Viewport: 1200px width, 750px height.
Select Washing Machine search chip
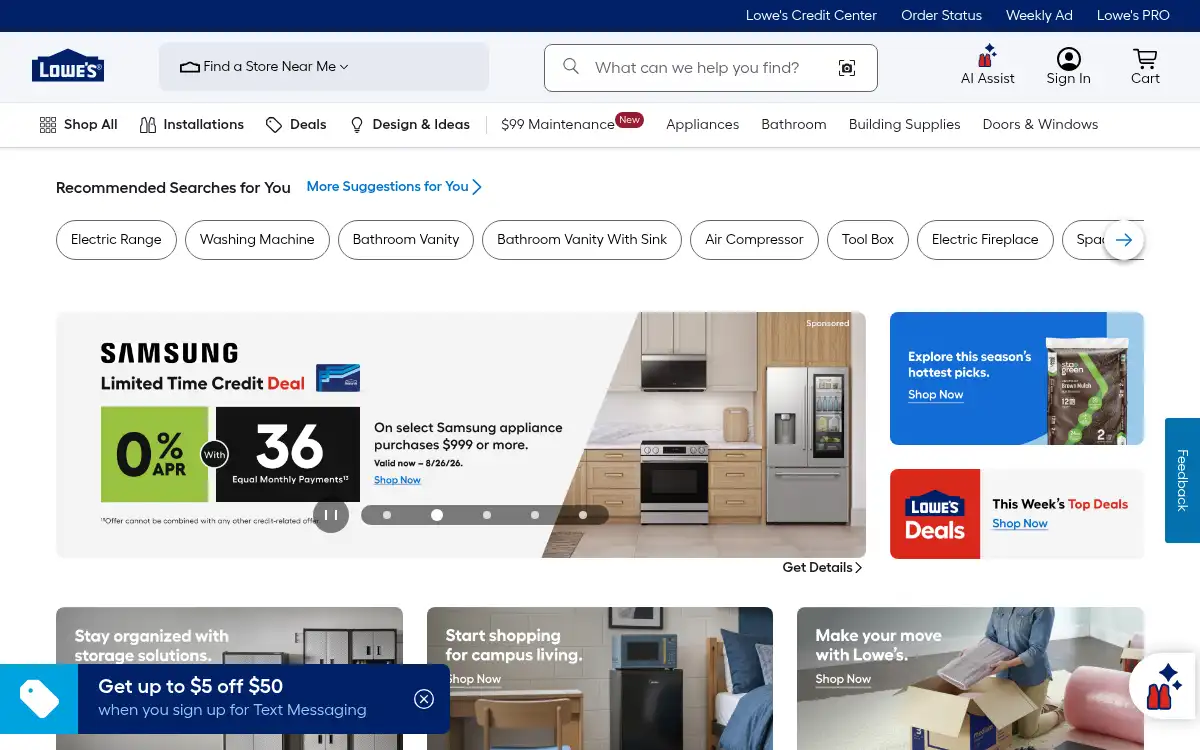257,240
